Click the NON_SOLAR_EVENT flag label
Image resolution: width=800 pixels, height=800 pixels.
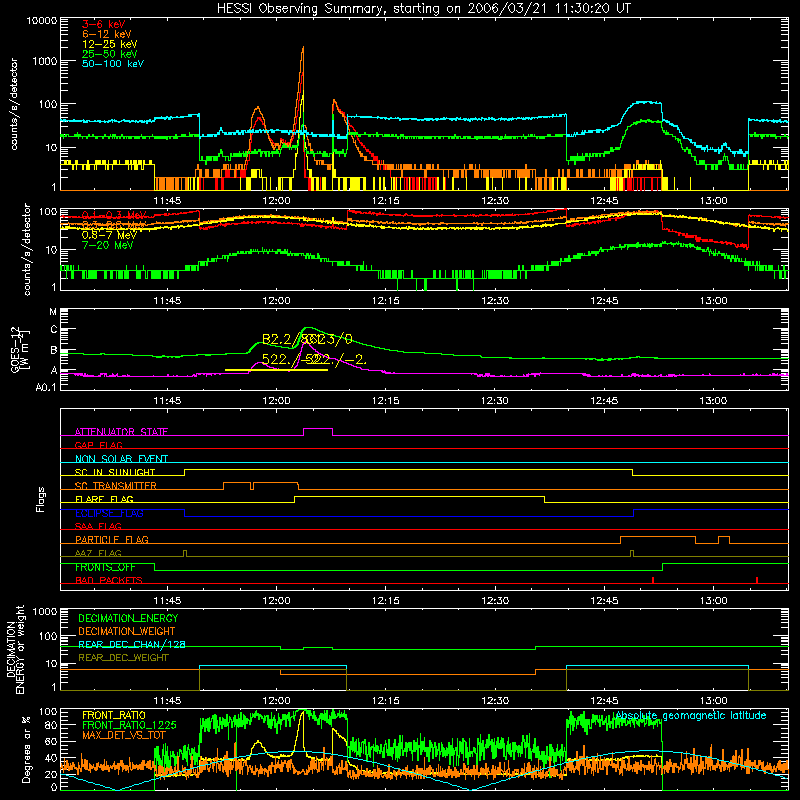[121, 459]
